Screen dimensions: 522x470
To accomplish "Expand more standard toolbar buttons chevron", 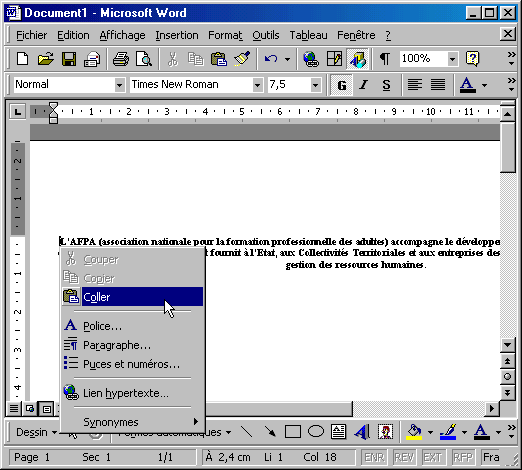I will pos(511,59).
